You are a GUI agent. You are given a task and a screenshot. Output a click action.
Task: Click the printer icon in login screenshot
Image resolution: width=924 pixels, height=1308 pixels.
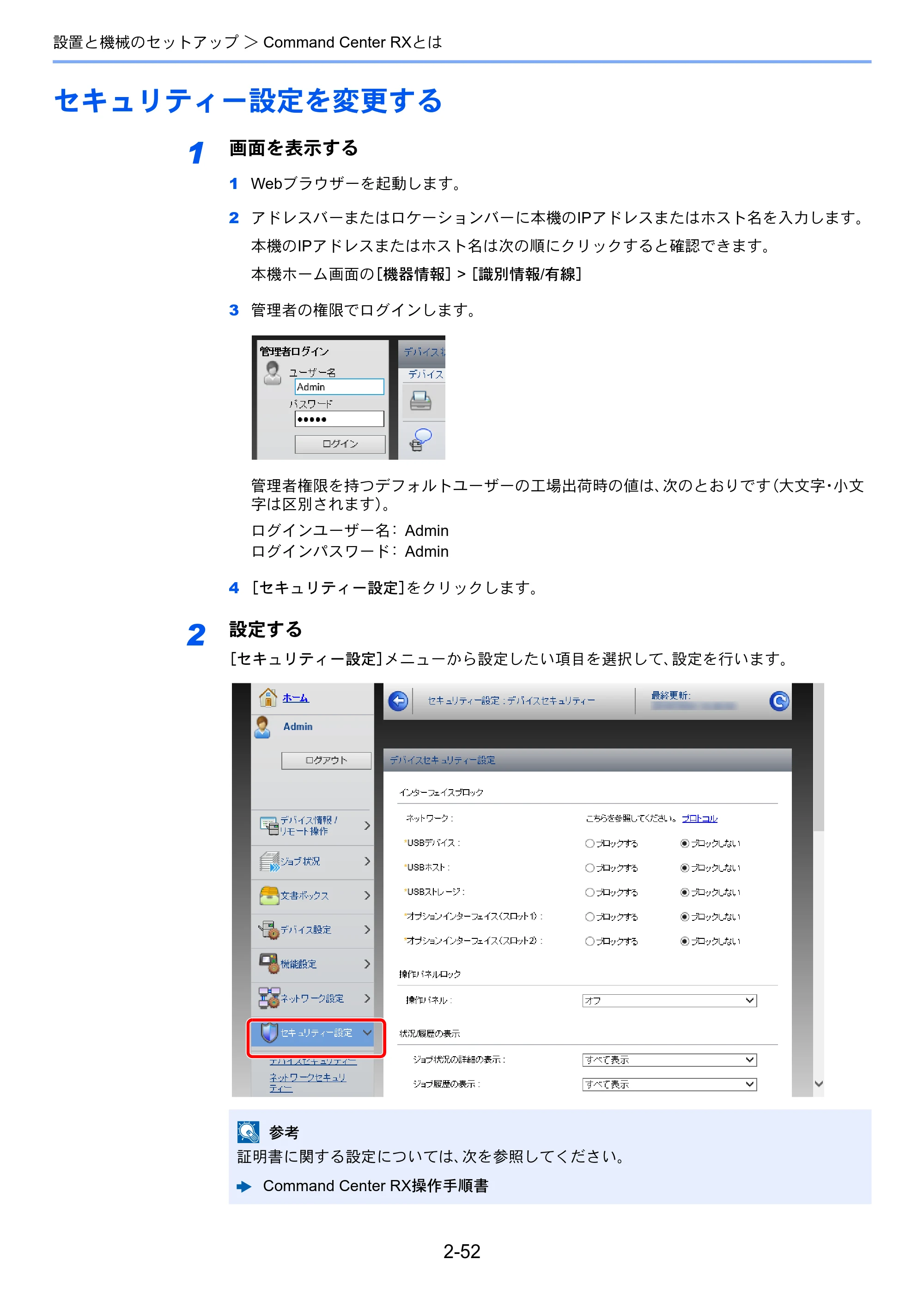click(x=420, y=401)
